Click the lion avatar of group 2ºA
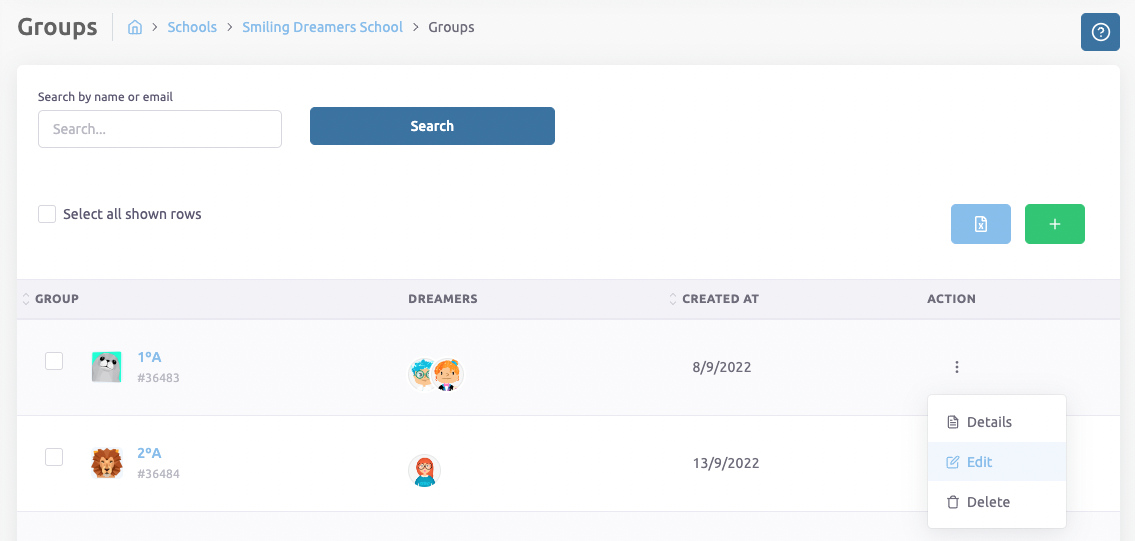Viewport: 1135px width, 541px height. [106, 463]
